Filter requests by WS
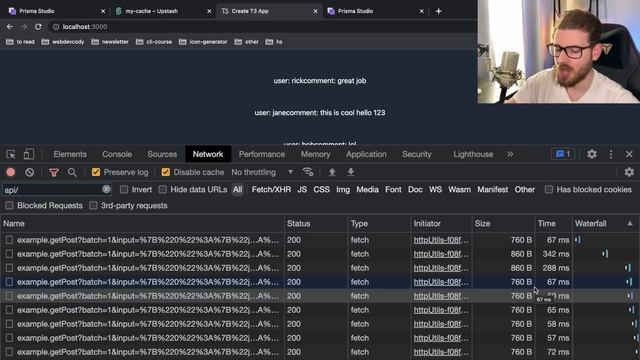The image size is (640, 360). (x=435, y=189)
